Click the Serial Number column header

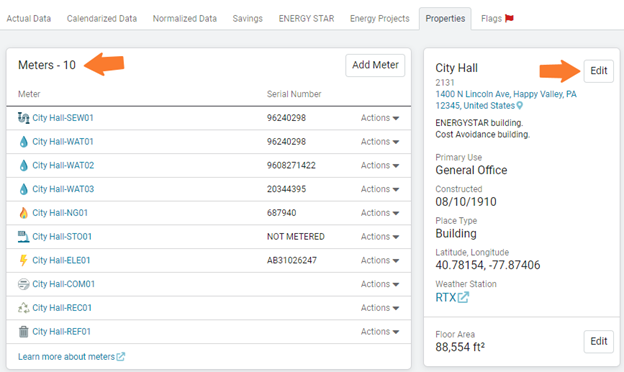(x=294, y=94)
